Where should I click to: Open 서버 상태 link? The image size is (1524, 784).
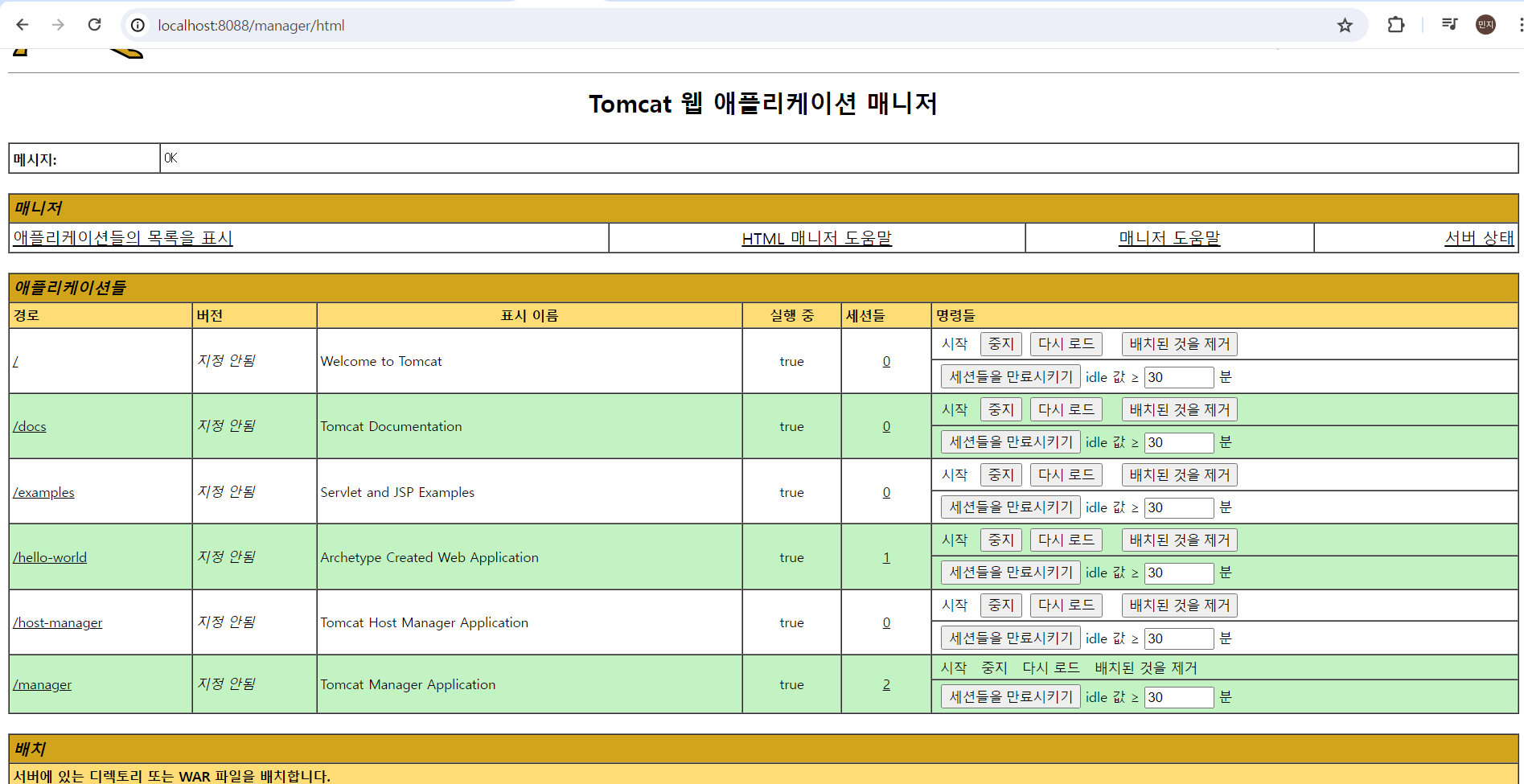click(1479, 238)
